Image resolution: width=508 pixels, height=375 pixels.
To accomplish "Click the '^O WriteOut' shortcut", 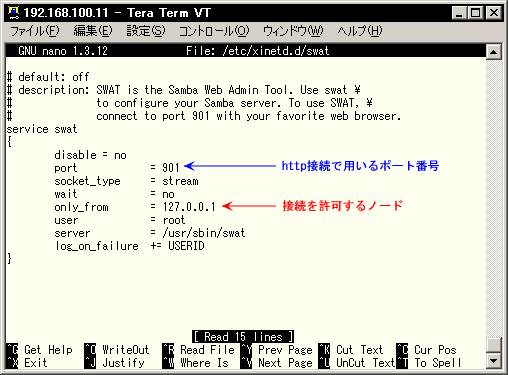I will click(117, 350).
